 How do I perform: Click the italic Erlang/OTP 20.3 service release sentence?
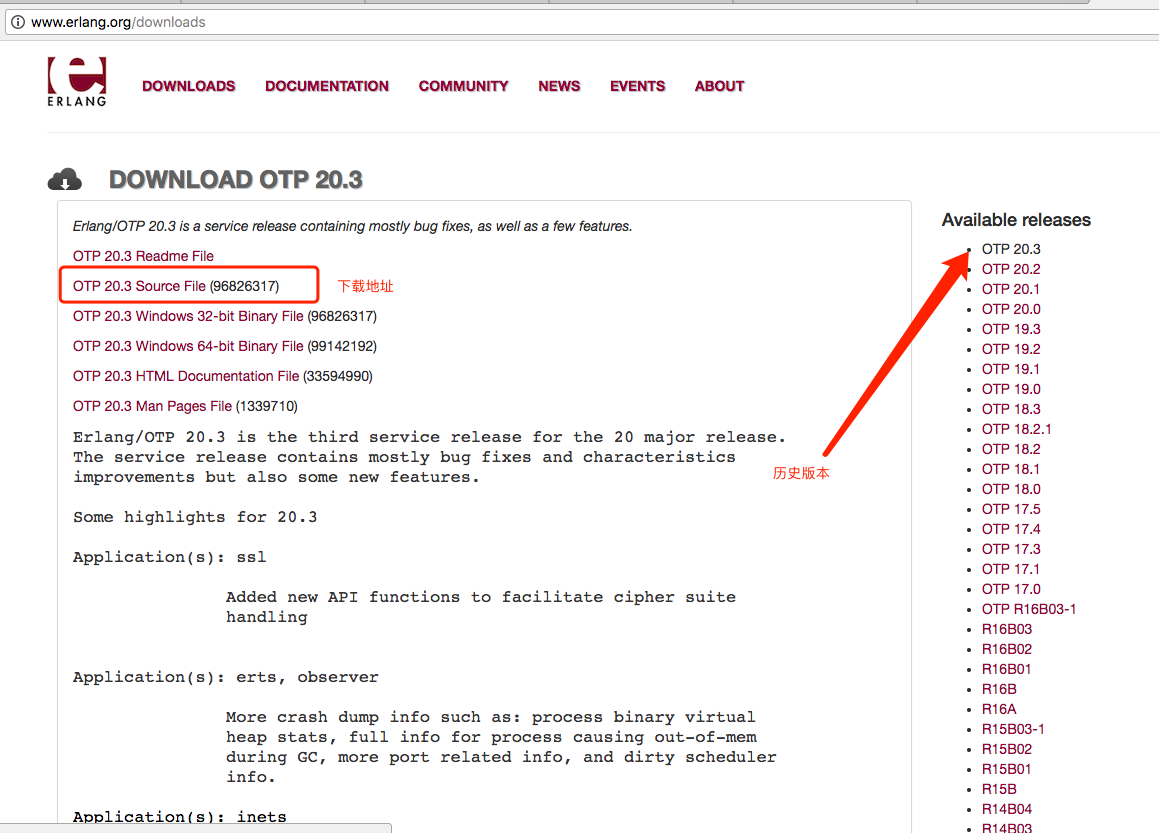point(353,226)
